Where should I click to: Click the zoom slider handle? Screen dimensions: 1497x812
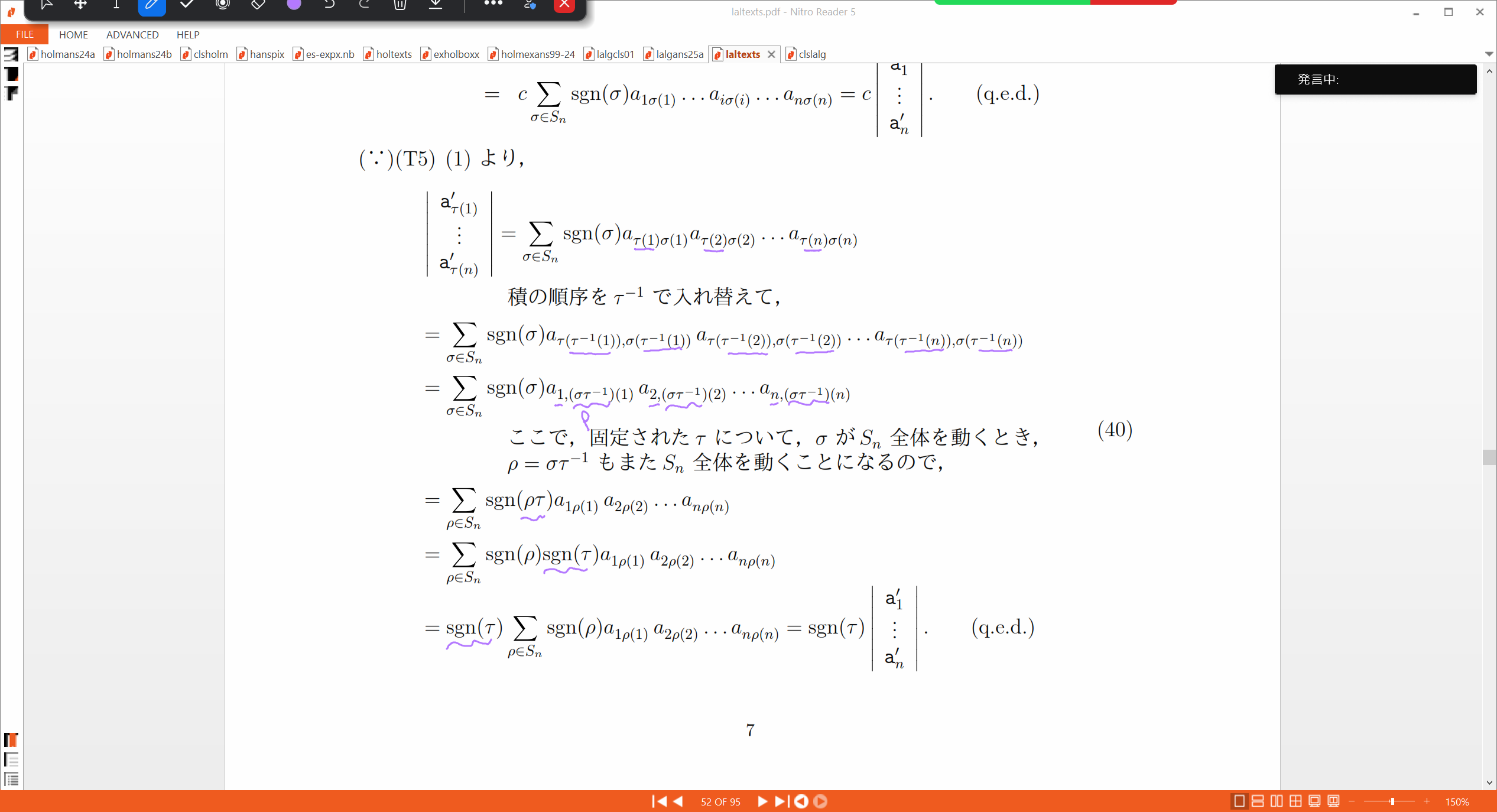[1392, 801]
